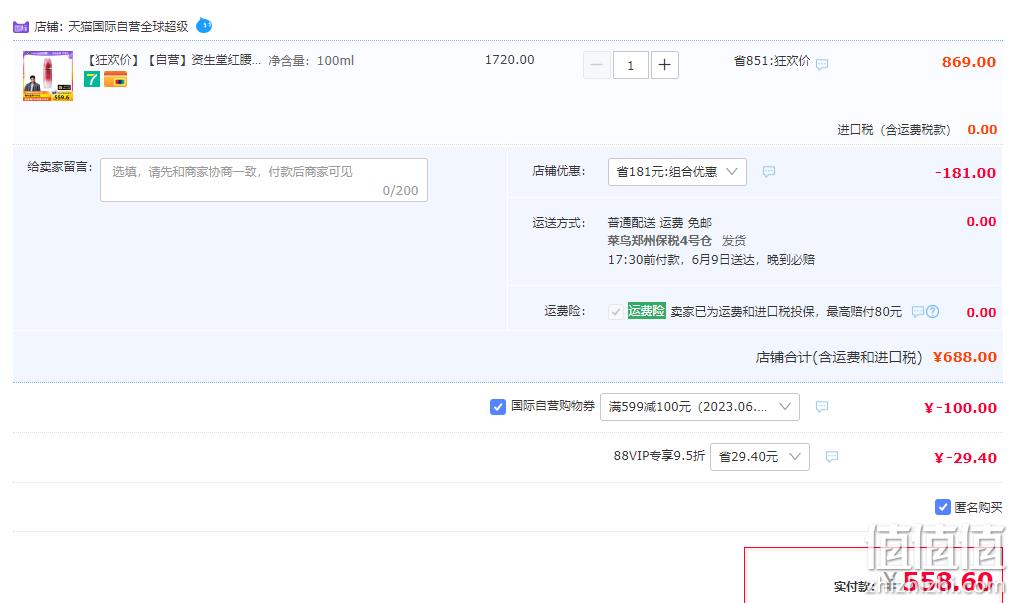The height and width of the screenshot is (603, 1015).
Task: Click the 普通配送 运费 免邮 shipping text
Action: click(x=660, y=223)
